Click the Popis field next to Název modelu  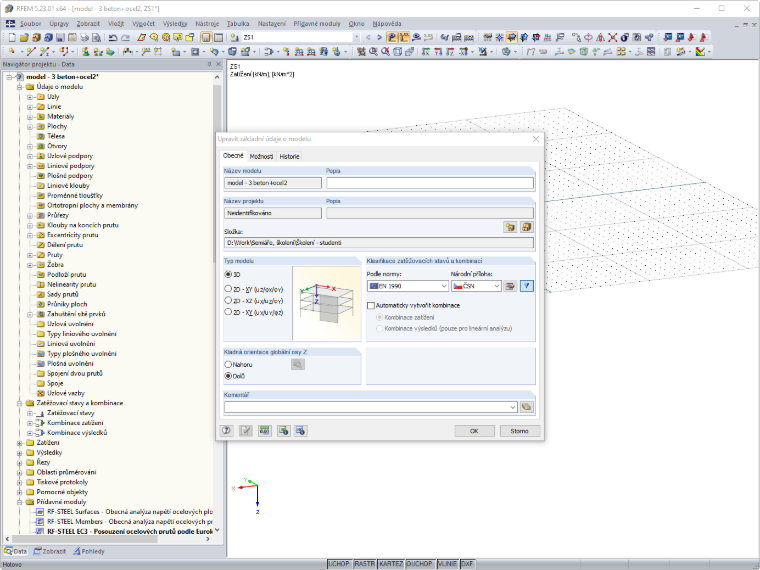[430, 183]
